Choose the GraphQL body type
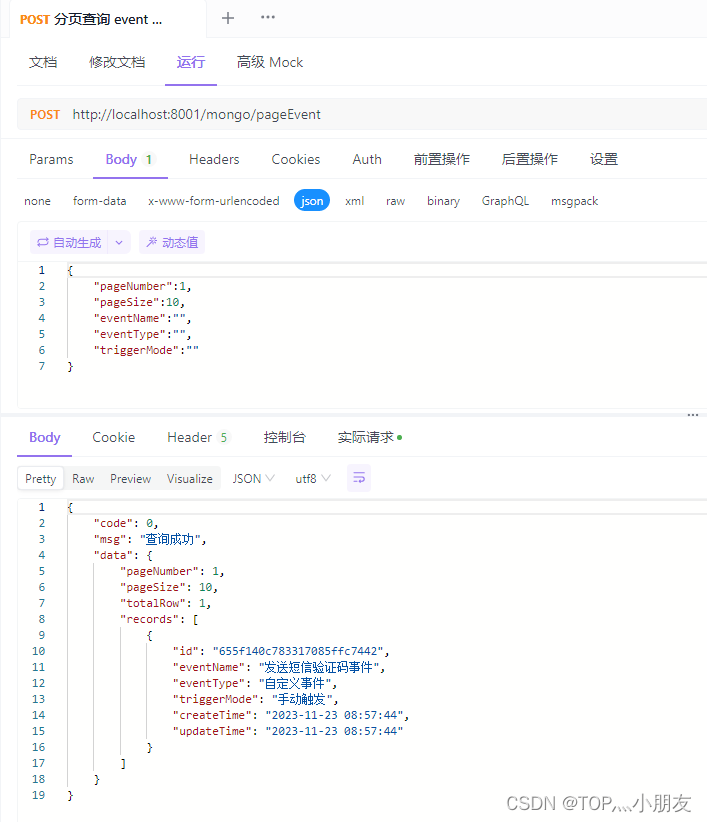Viewport: 707px width, 822px height. click(505, 201)
